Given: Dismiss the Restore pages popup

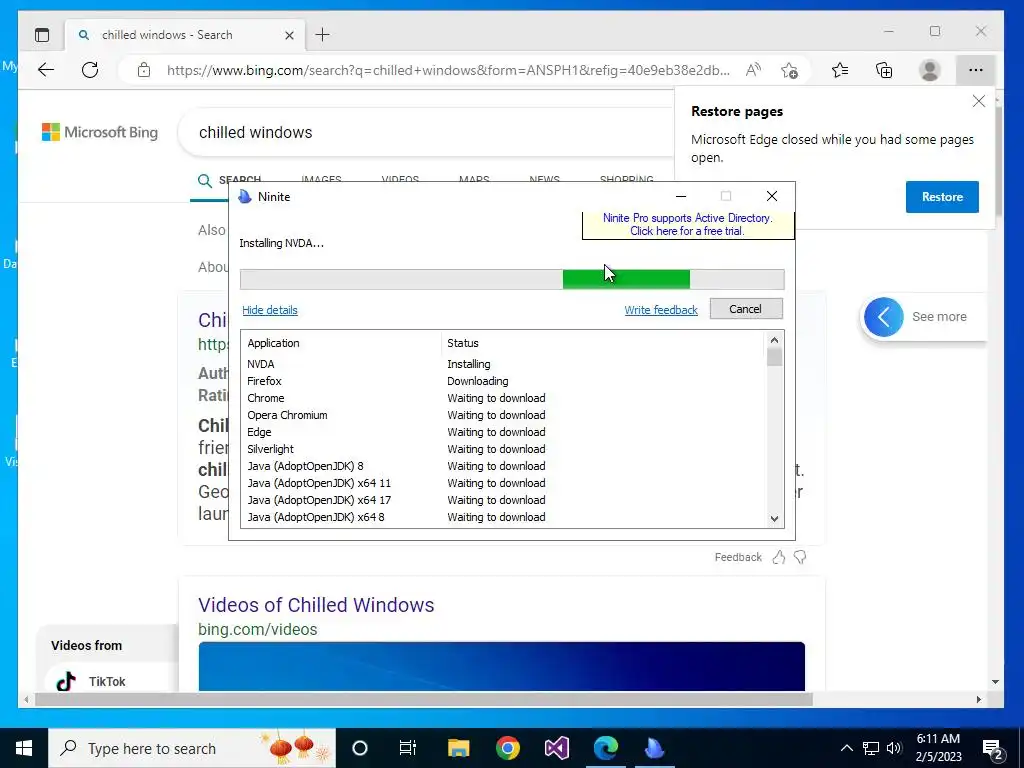Looking at the screenshot, I should point(978,101).
